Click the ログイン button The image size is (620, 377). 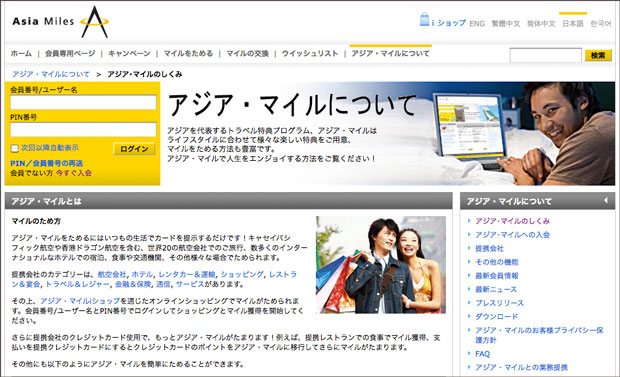[x=134, y=149]
